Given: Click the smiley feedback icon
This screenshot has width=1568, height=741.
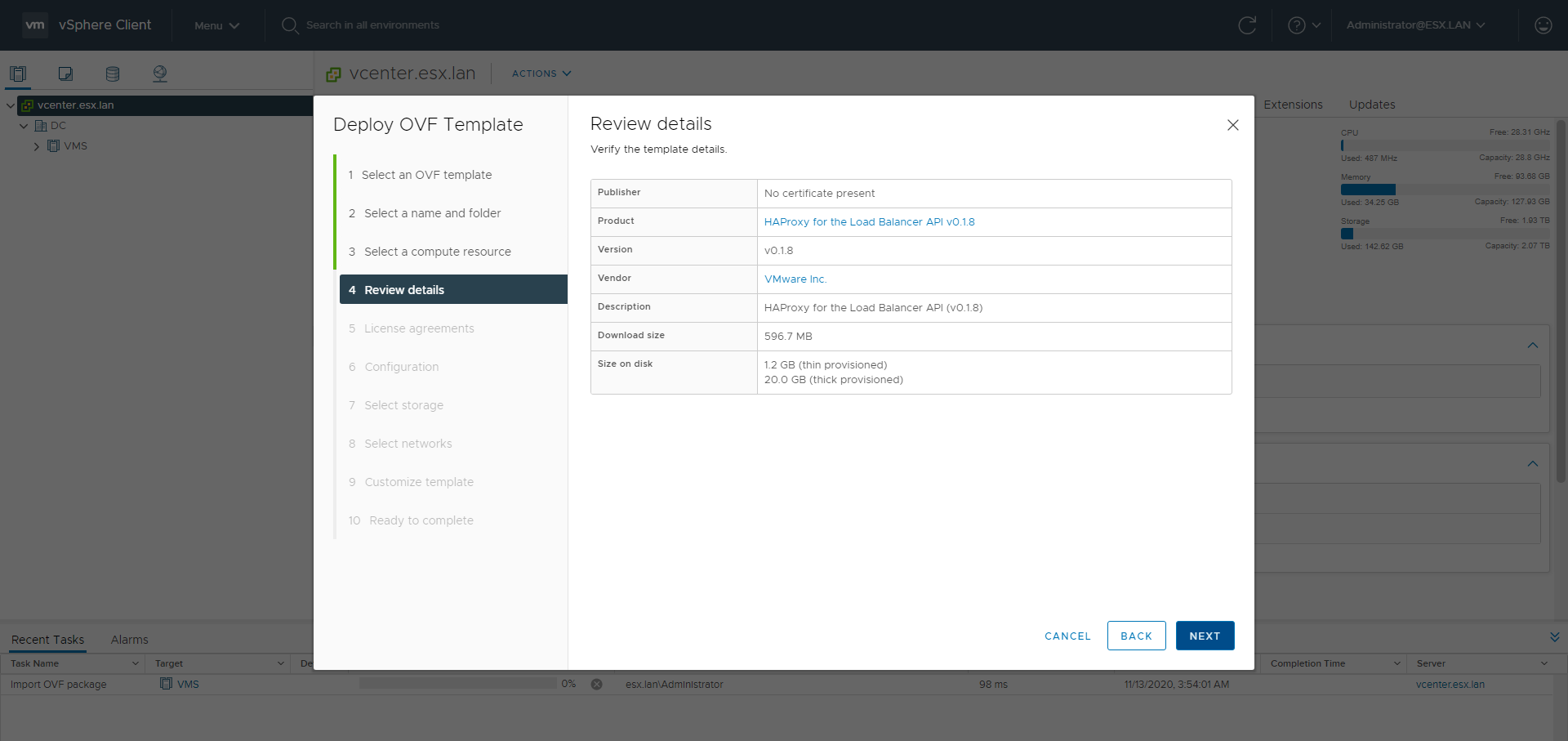Looking at the screenshot, I should pyautogui.click(x=1543, y=25).
